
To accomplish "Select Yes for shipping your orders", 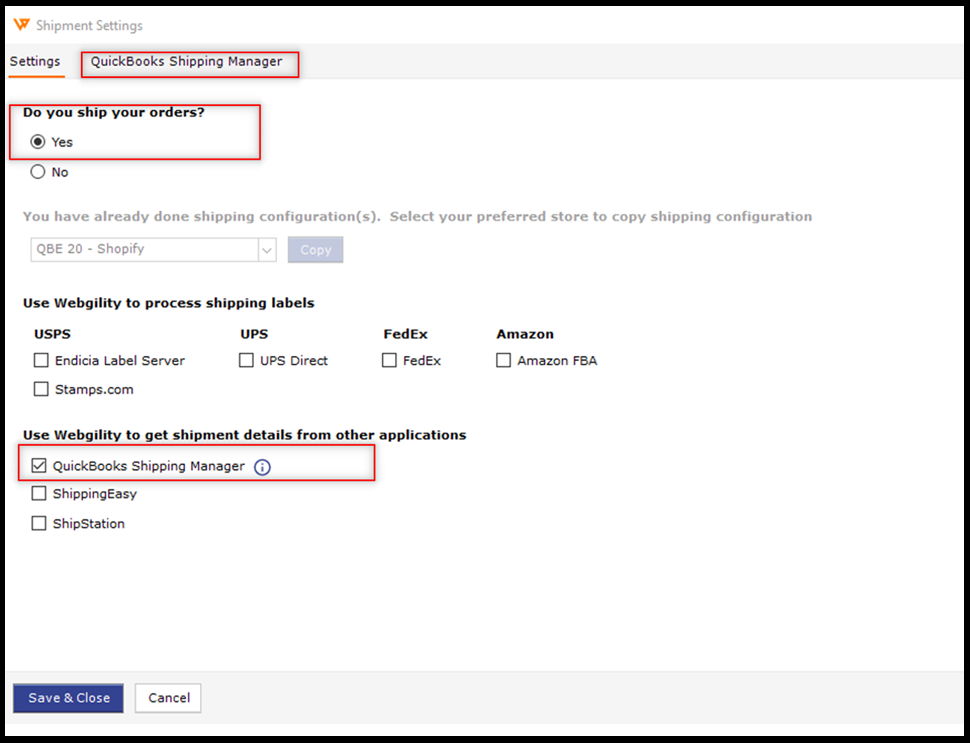I will [x=38, y=142].
